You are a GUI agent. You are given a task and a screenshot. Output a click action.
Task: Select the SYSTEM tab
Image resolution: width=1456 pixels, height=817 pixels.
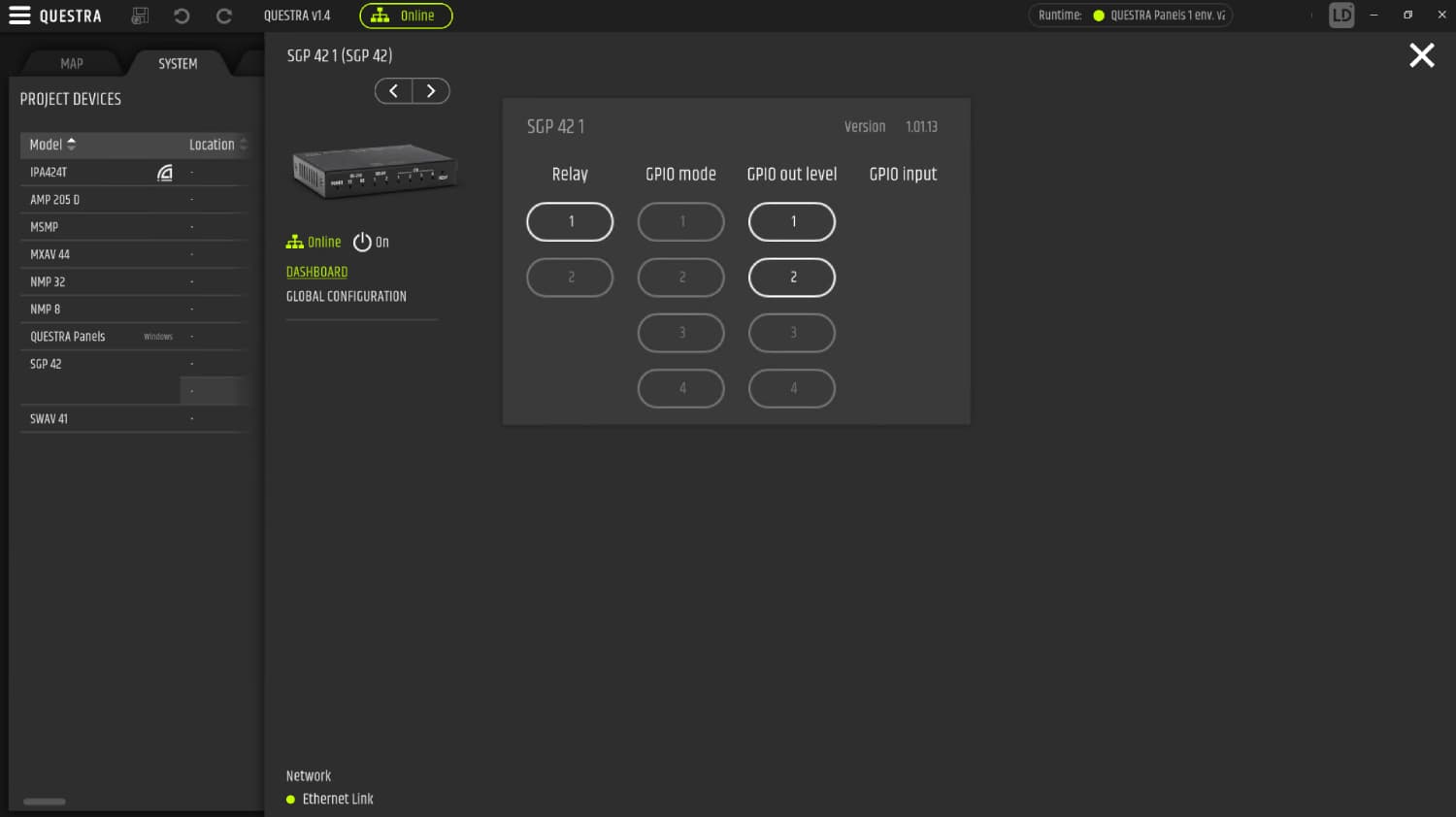pos(177,63)
